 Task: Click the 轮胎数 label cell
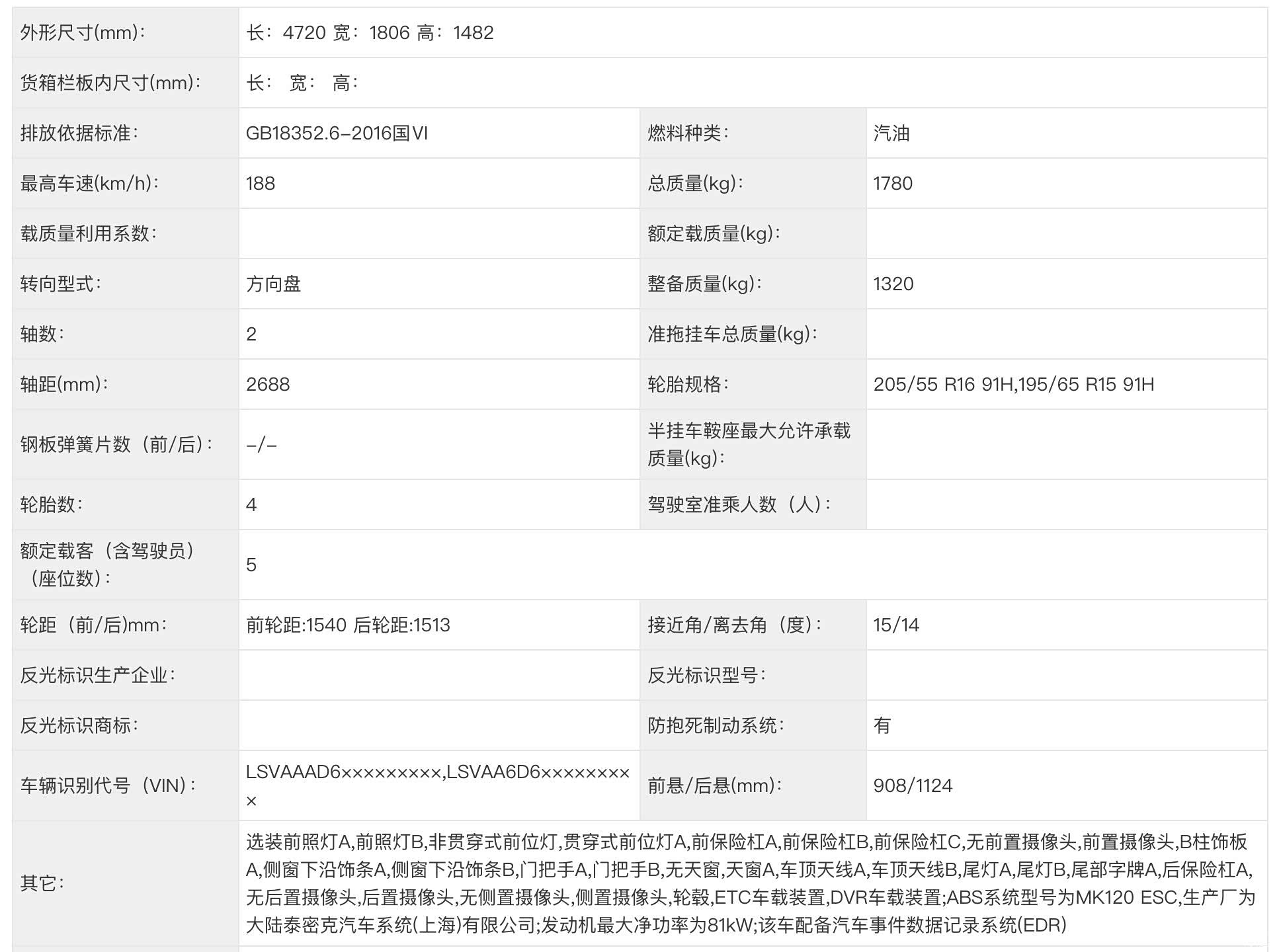(52, 504)
